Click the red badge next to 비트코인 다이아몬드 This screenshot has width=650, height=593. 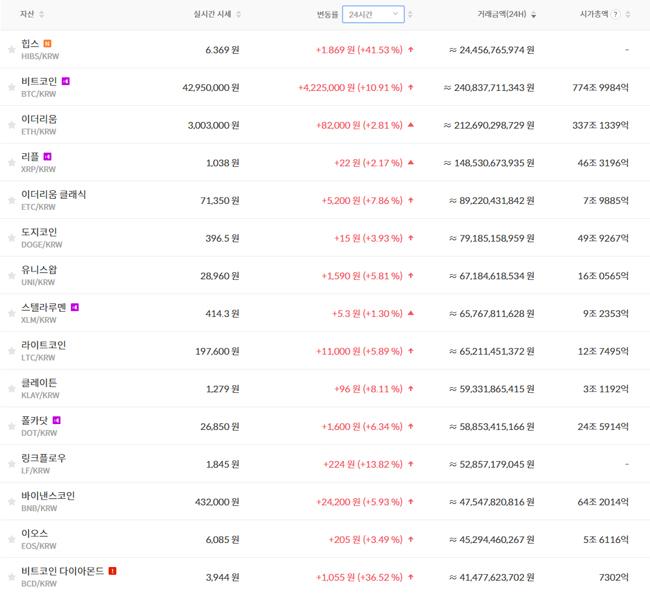(112, 571)
